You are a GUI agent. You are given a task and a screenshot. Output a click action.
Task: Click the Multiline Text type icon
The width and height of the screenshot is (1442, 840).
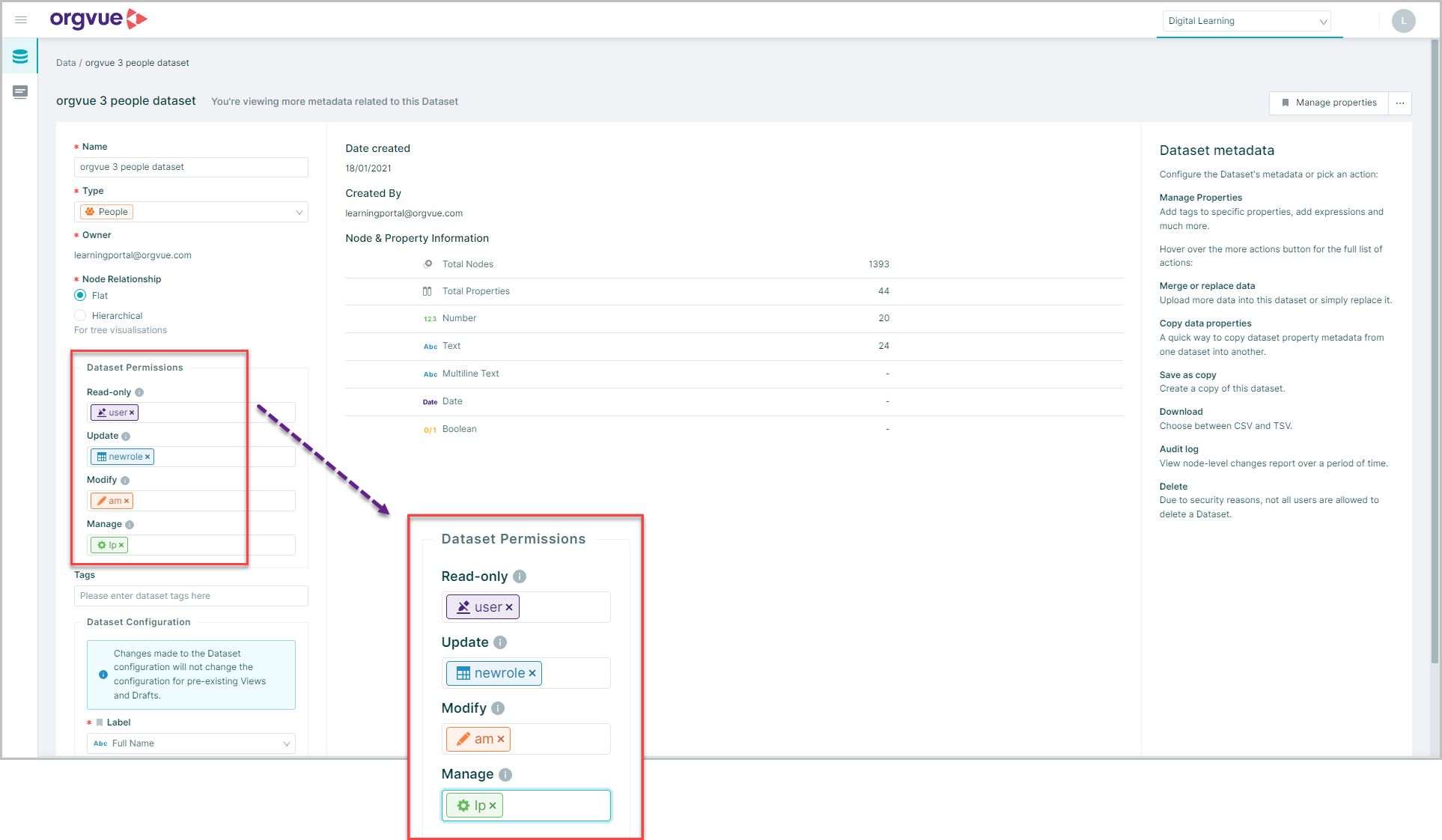[x=431, y=374]
